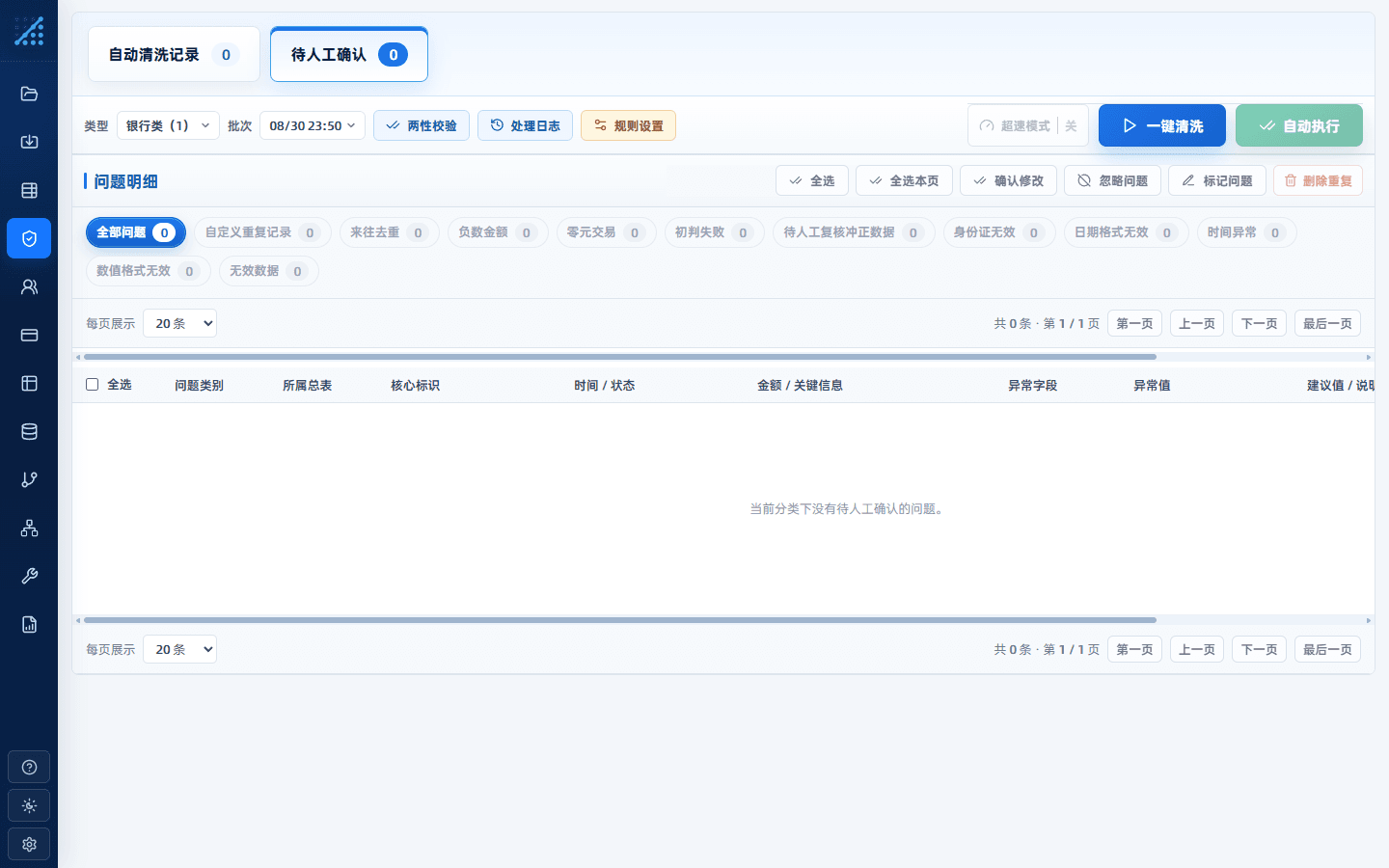Open the users icon in sidebar
The width and height of the screenshot is (1389, 868).
tap(29, 286)
